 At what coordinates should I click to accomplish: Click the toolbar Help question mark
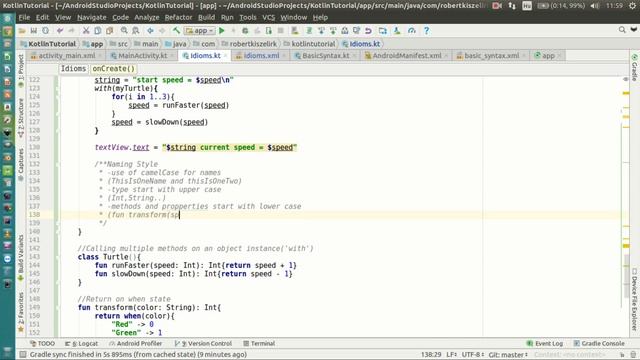[x=426, y=31]
